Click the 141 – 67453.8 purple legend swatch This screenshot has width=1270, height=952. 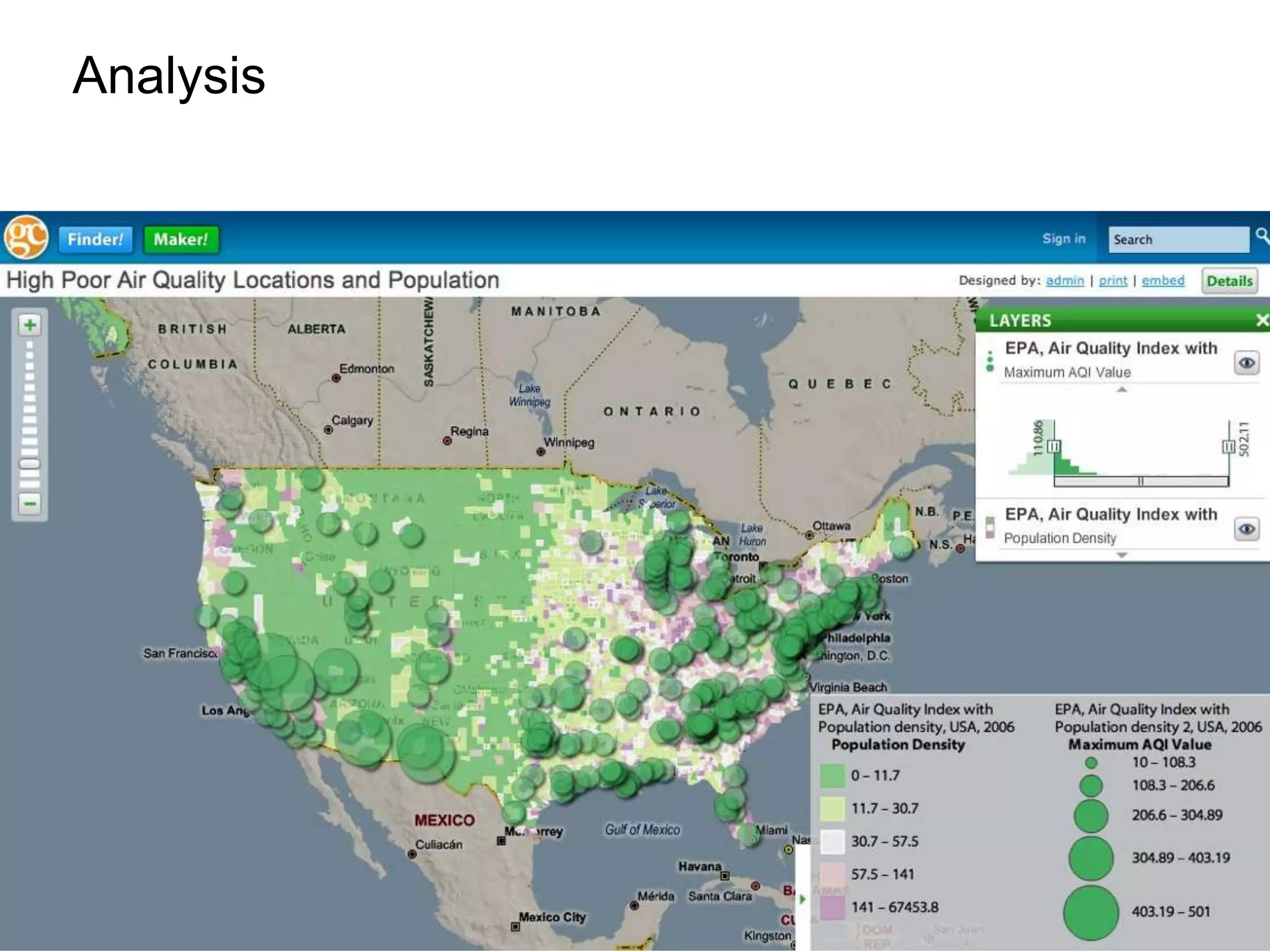pyautogui.click(x=832, y=907)
